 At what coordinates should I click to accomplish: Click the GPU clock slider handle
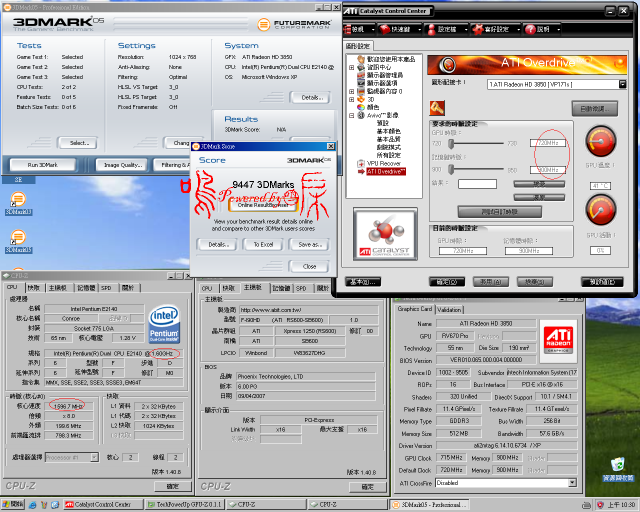click(451, 144)
